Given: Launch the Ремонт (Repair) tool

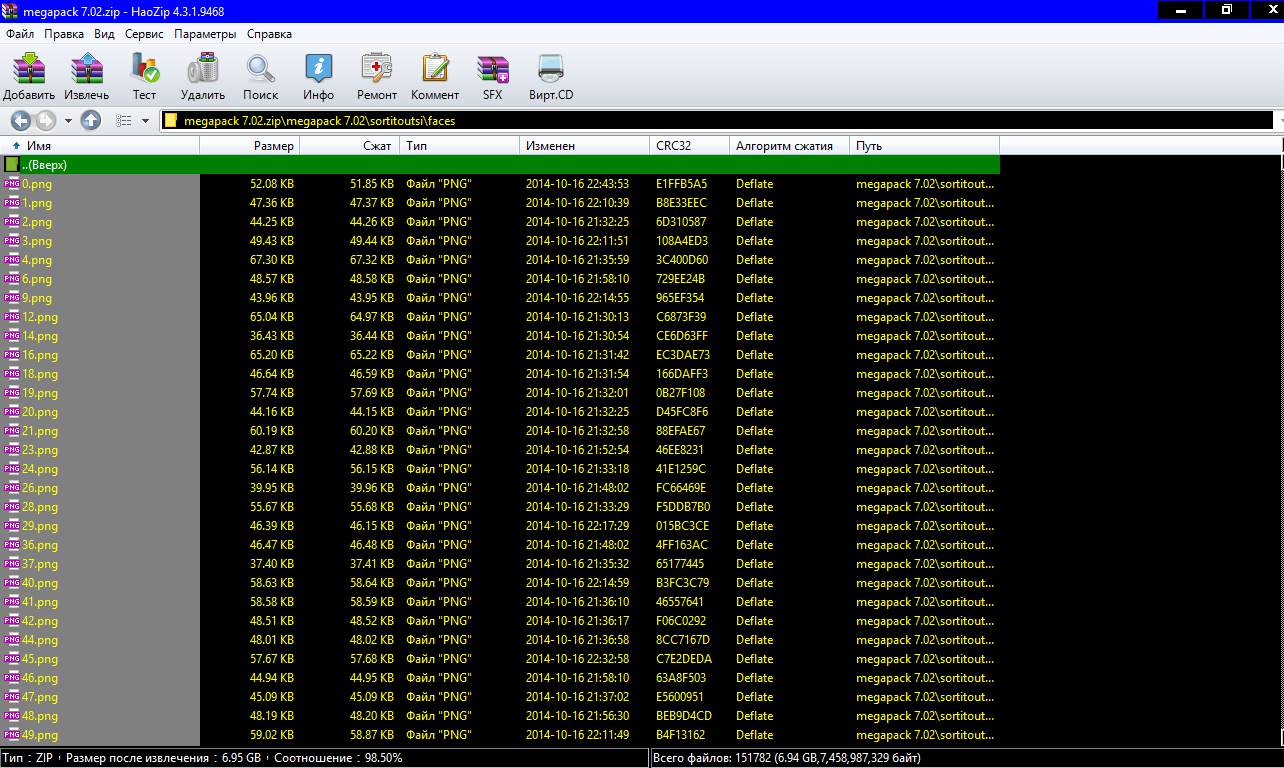Looking at the screenshot, I should [x=377, y=70].
